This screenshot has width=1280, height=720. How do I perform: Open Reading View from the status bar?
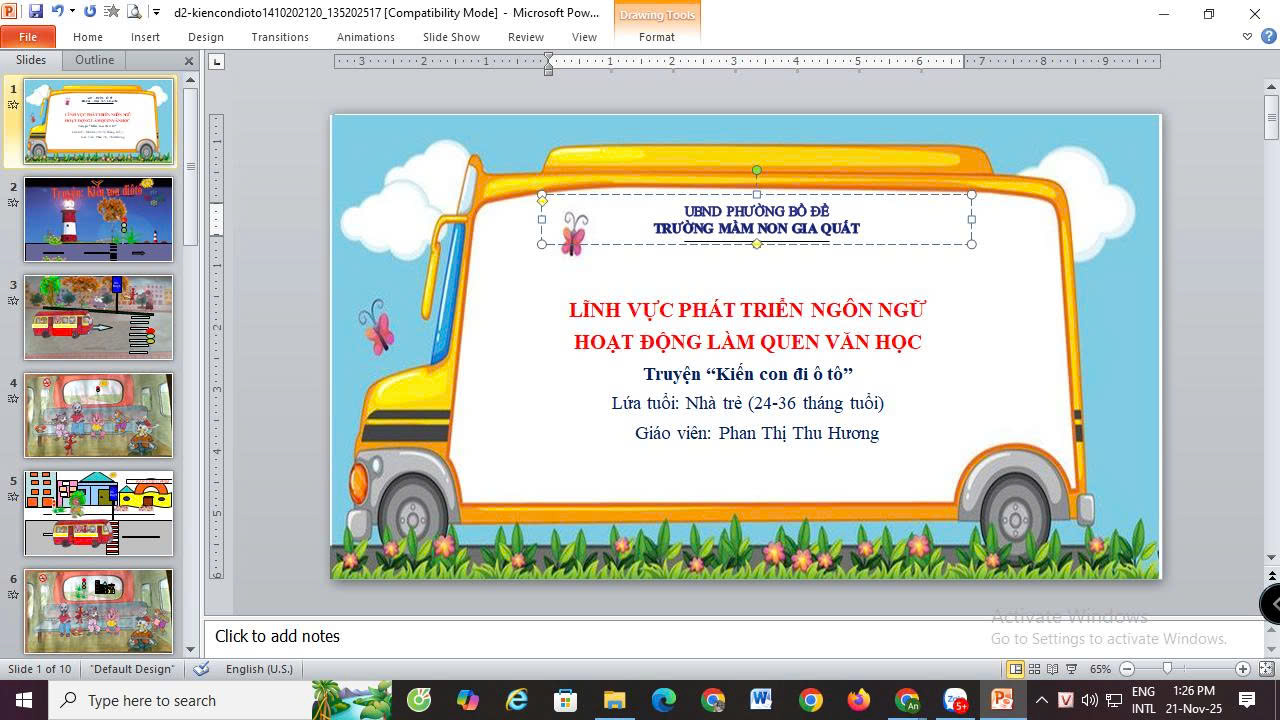1052,669
